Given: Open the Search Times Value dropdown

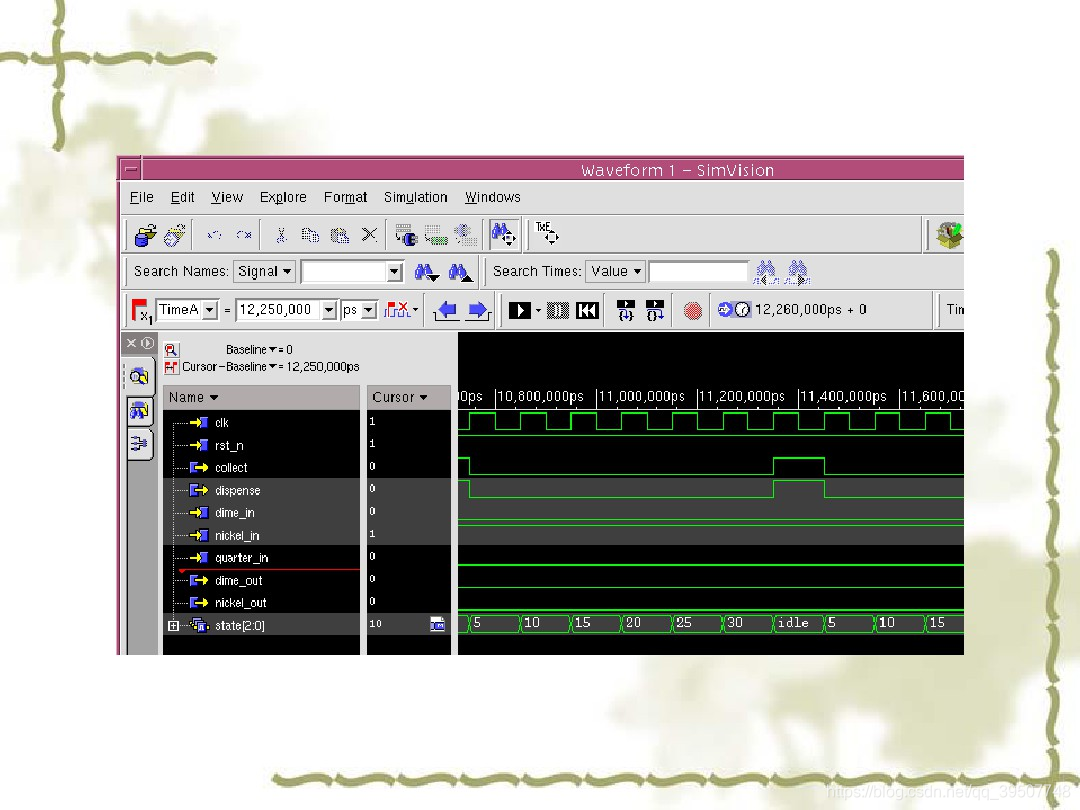Looking at the screenshot, I should point(615,271).
